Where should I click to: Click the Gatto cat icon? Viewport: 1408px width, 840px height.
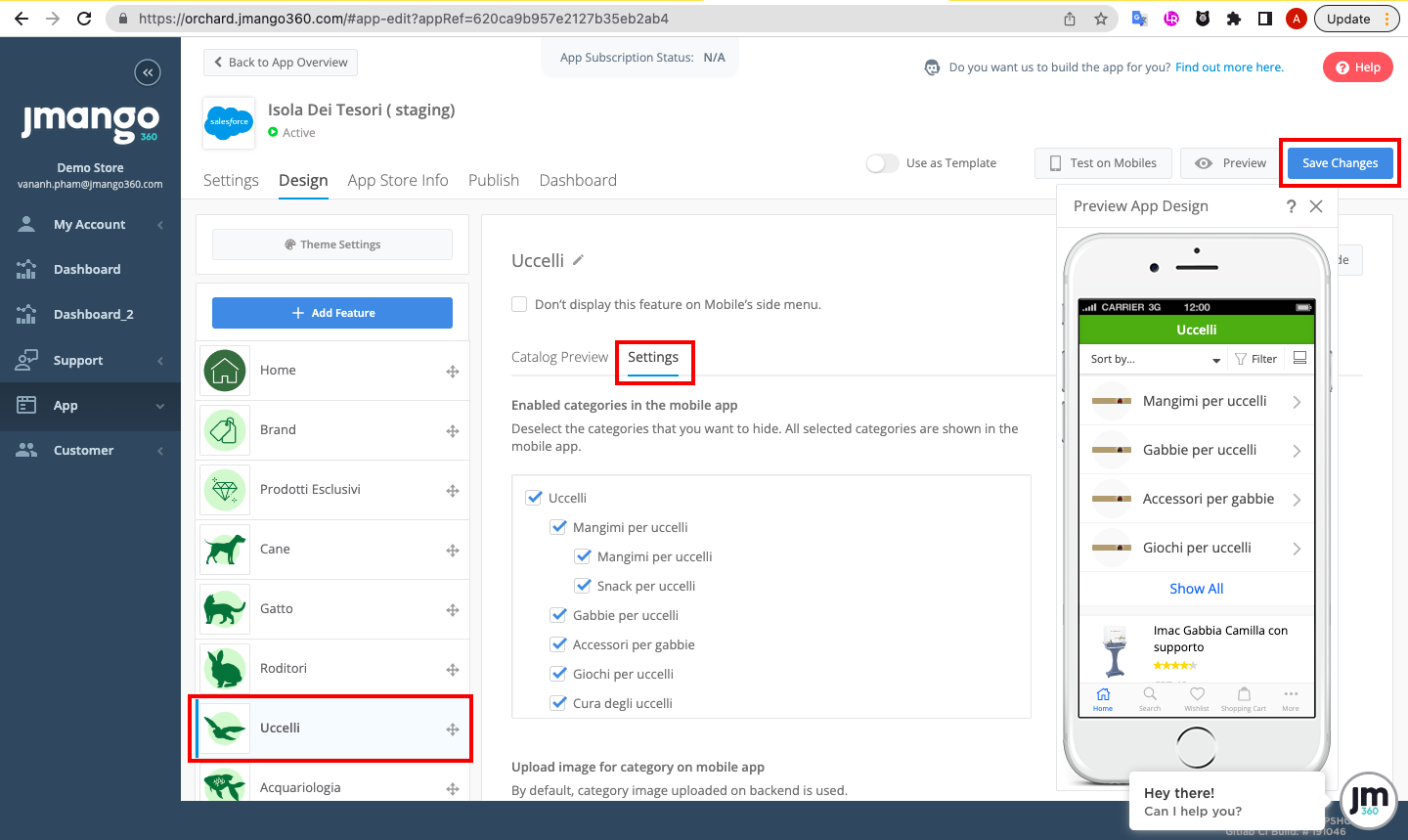pyautogui.click(x=225, y=609)
